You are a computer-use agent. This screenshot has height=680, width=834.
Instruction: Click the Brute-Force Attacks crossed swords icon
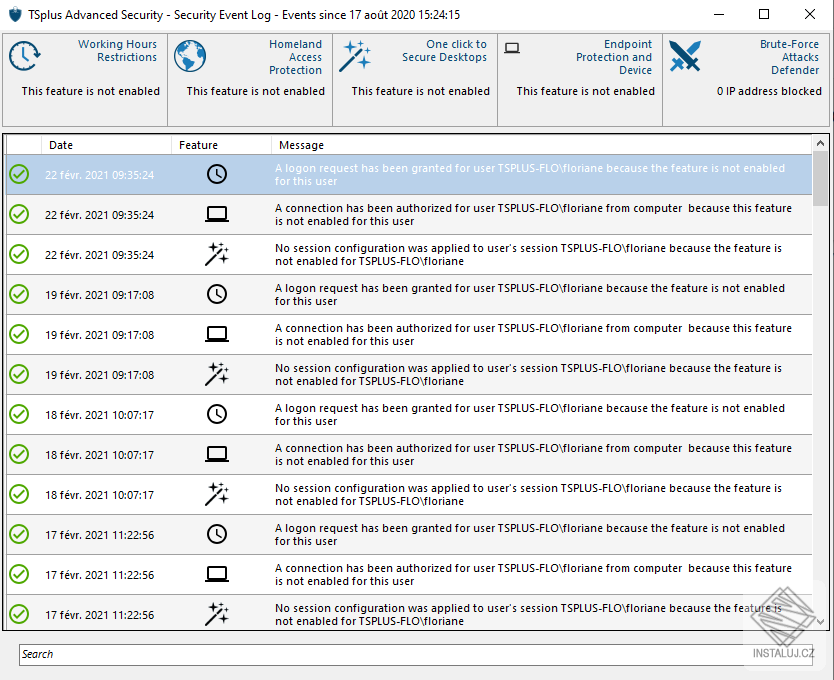[685, 56]
